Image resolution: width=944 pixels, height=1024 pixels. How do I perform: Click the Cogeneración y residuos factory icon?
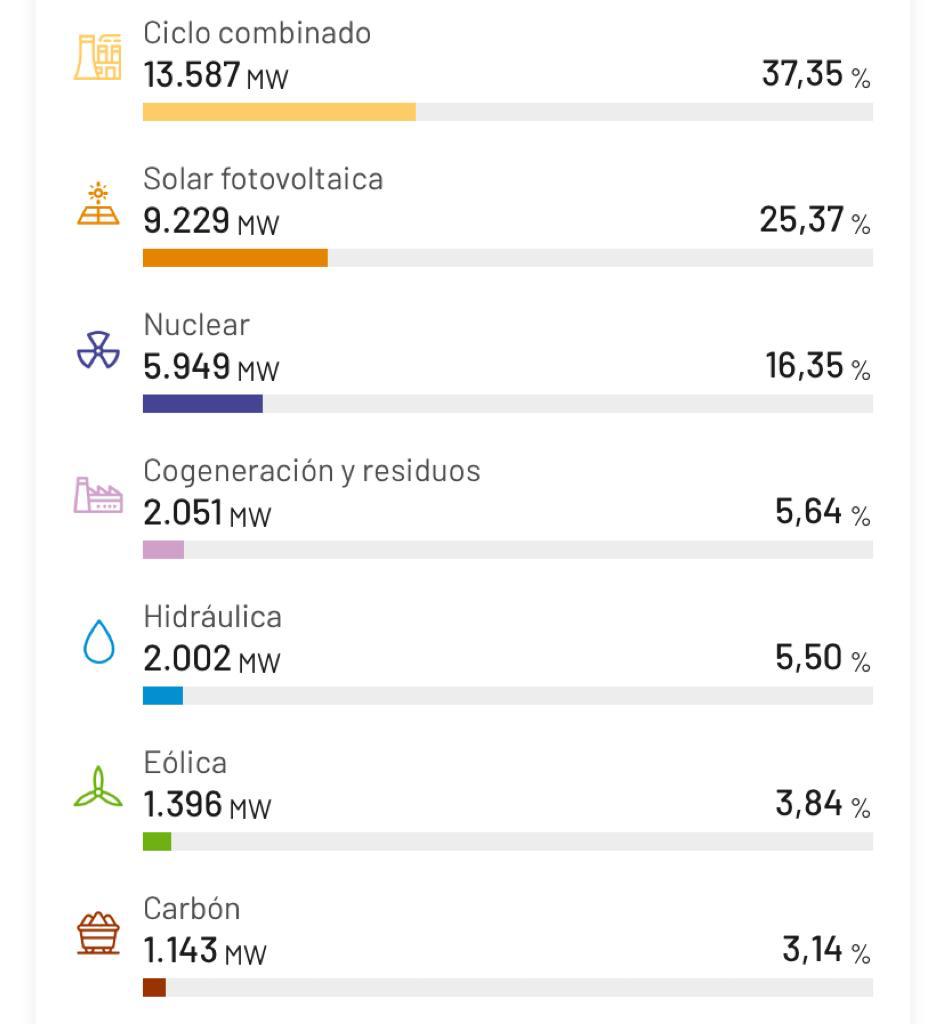(98, 495)
